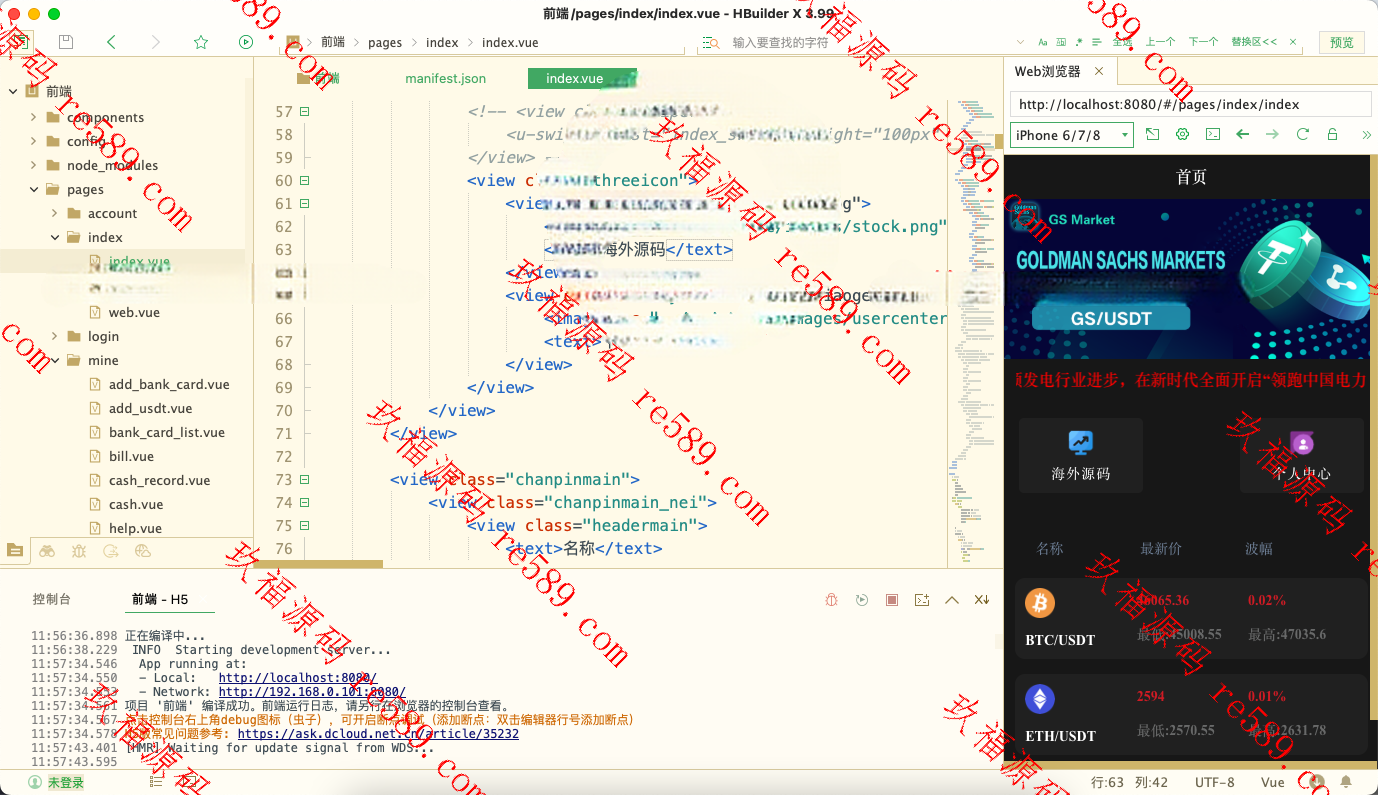The height and width of the screenshot is (795, 1378).
Task: Collapse the 前端 project root
Action: tap(13, 91)
